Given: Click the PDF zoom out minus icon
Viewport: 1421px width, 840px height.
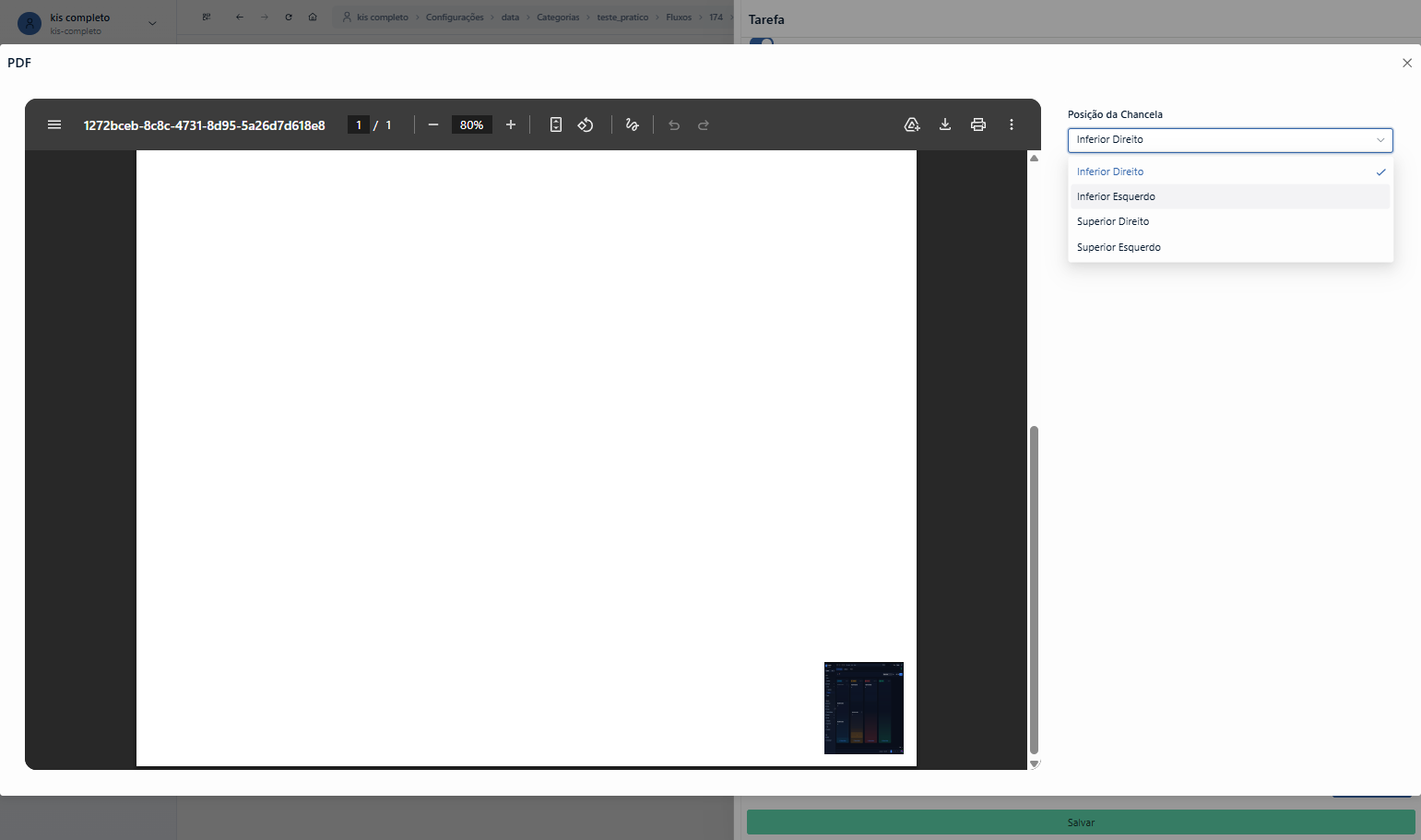Looking at the screenshot, I should pyautogui.click(x=433, y=124).
